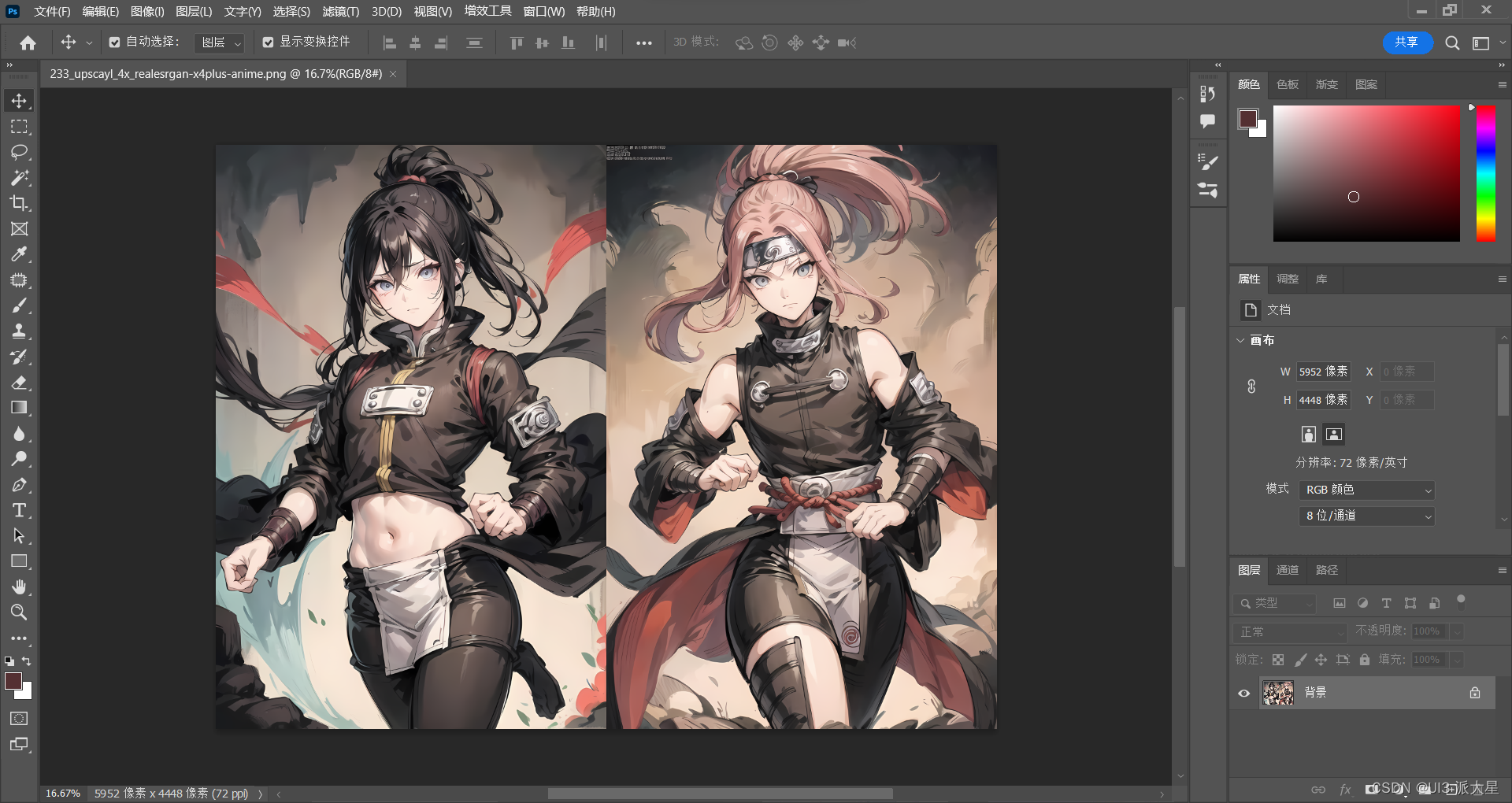The width and height of the screenshot is (1512, 803).
Task: Open the 滤镜(T) menu
Action: pyautogui.click(x=340, y=11)
